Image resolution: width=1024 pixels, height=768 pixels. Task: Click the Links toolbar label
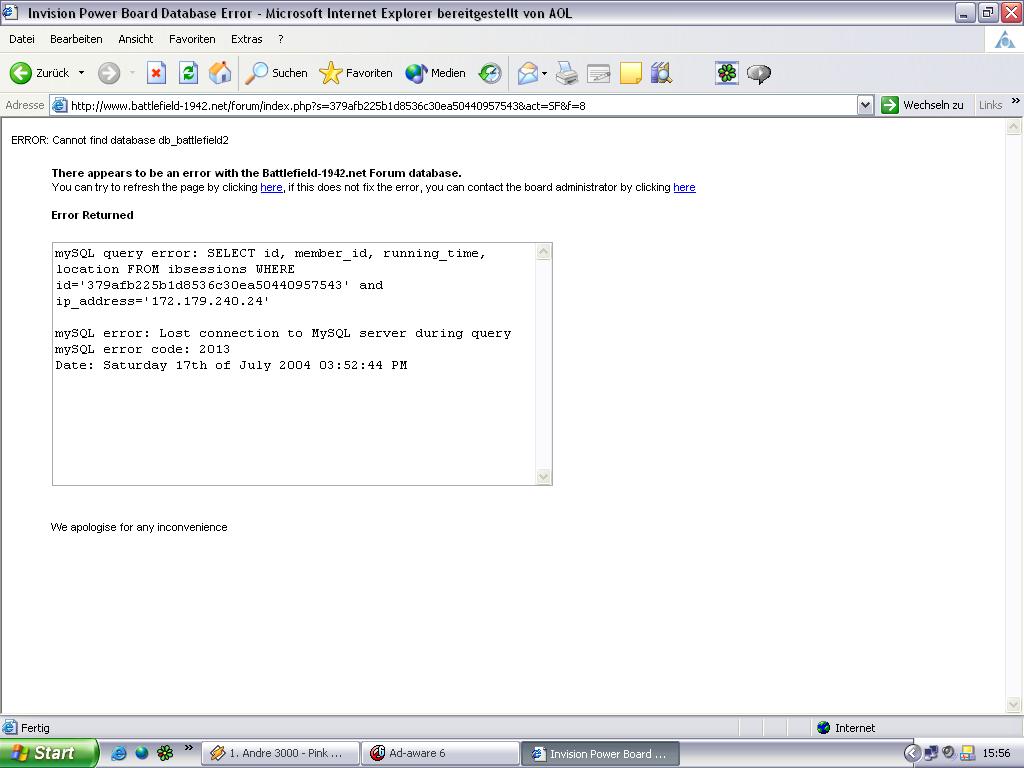(x=990, y=105)
